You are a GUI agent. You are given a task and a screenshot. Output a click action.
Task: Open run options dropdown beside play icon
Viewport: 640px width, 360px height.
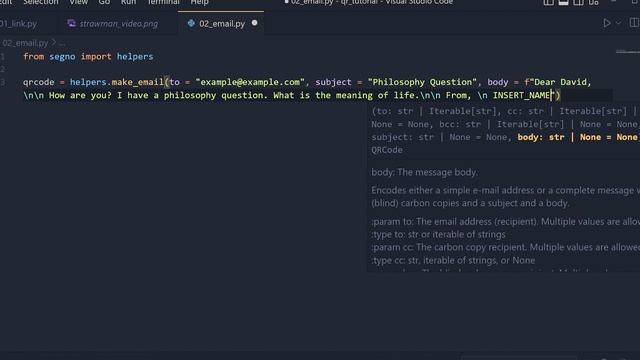pyautogui.click(x=618, y=23)
